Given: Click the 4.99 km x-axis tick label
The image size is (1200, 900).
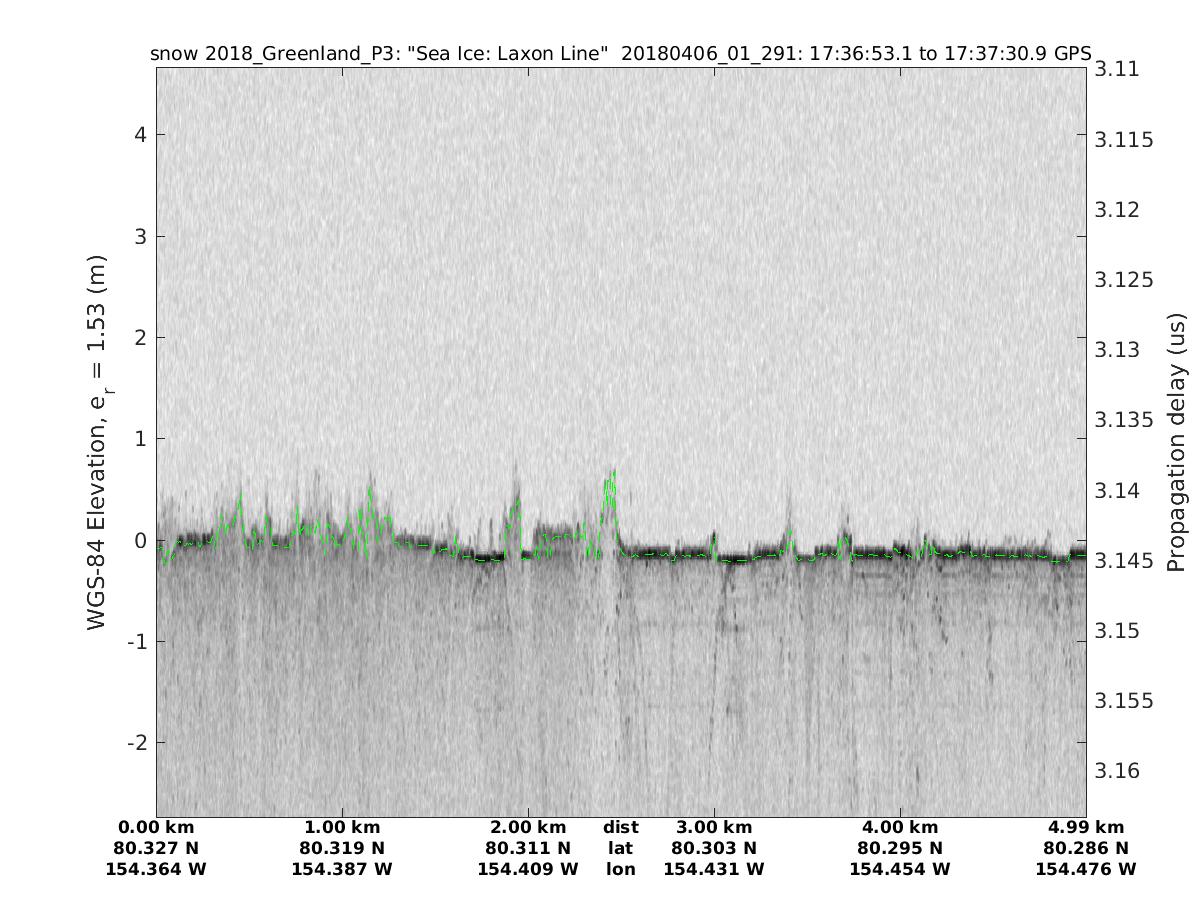Looking at the screenshot, I should 1086,827.
